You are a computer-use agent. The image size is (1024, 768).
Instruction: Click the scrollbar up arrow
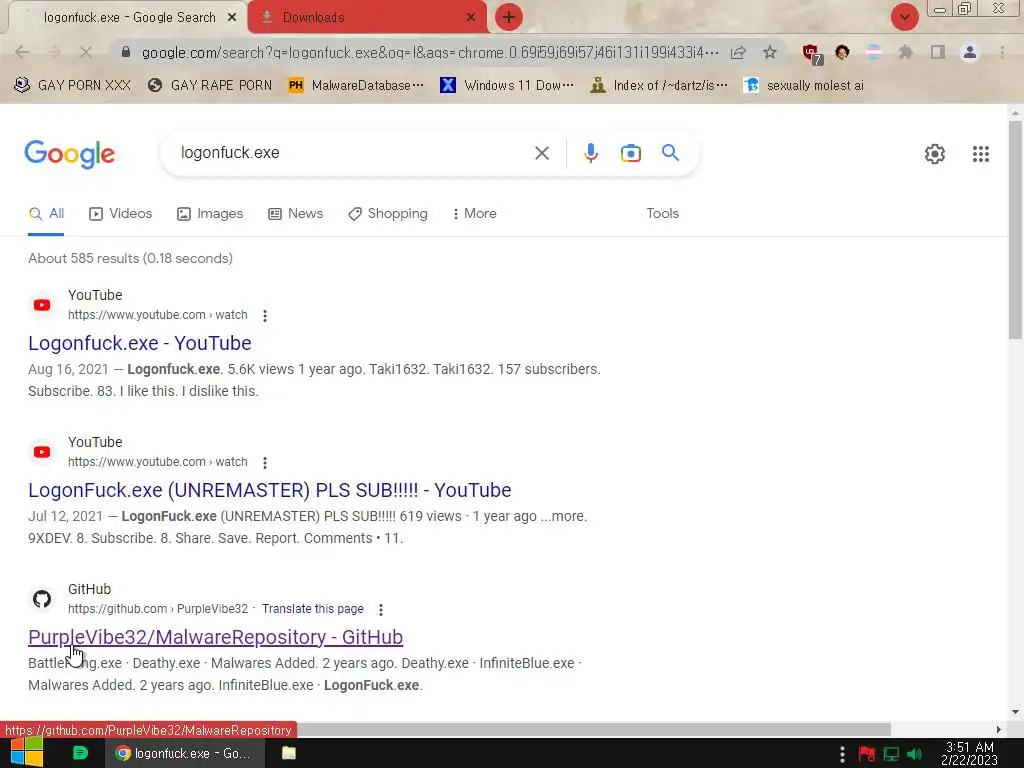point(1015,113)
